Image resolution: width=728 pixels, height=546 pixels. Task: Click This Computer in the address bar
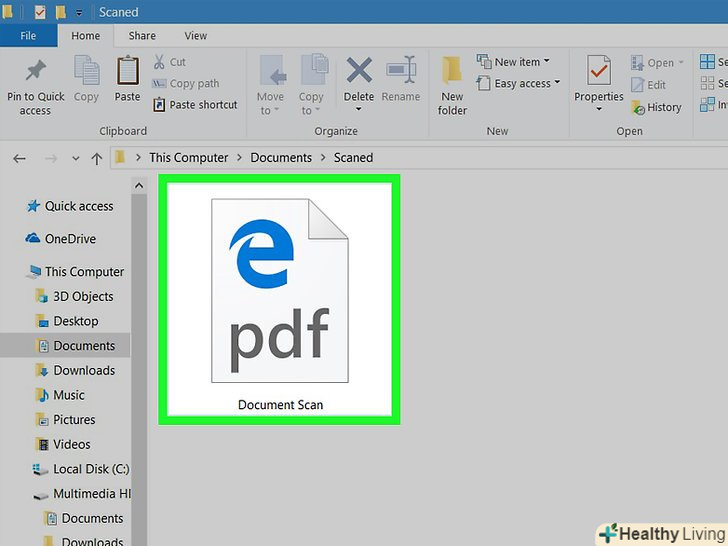[x=188, y=158]
